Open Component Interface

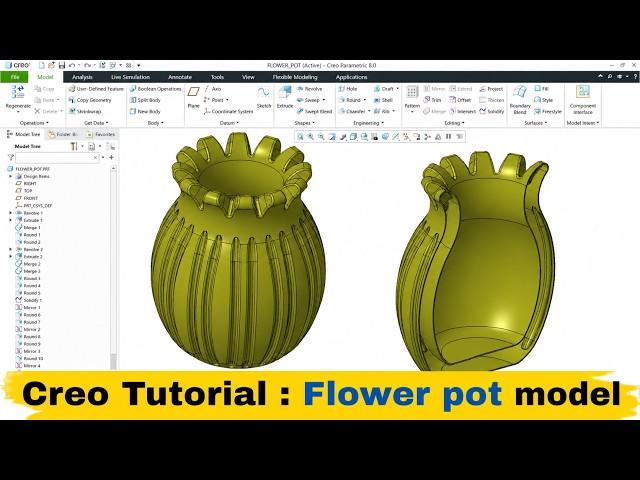tap(583, 100)
